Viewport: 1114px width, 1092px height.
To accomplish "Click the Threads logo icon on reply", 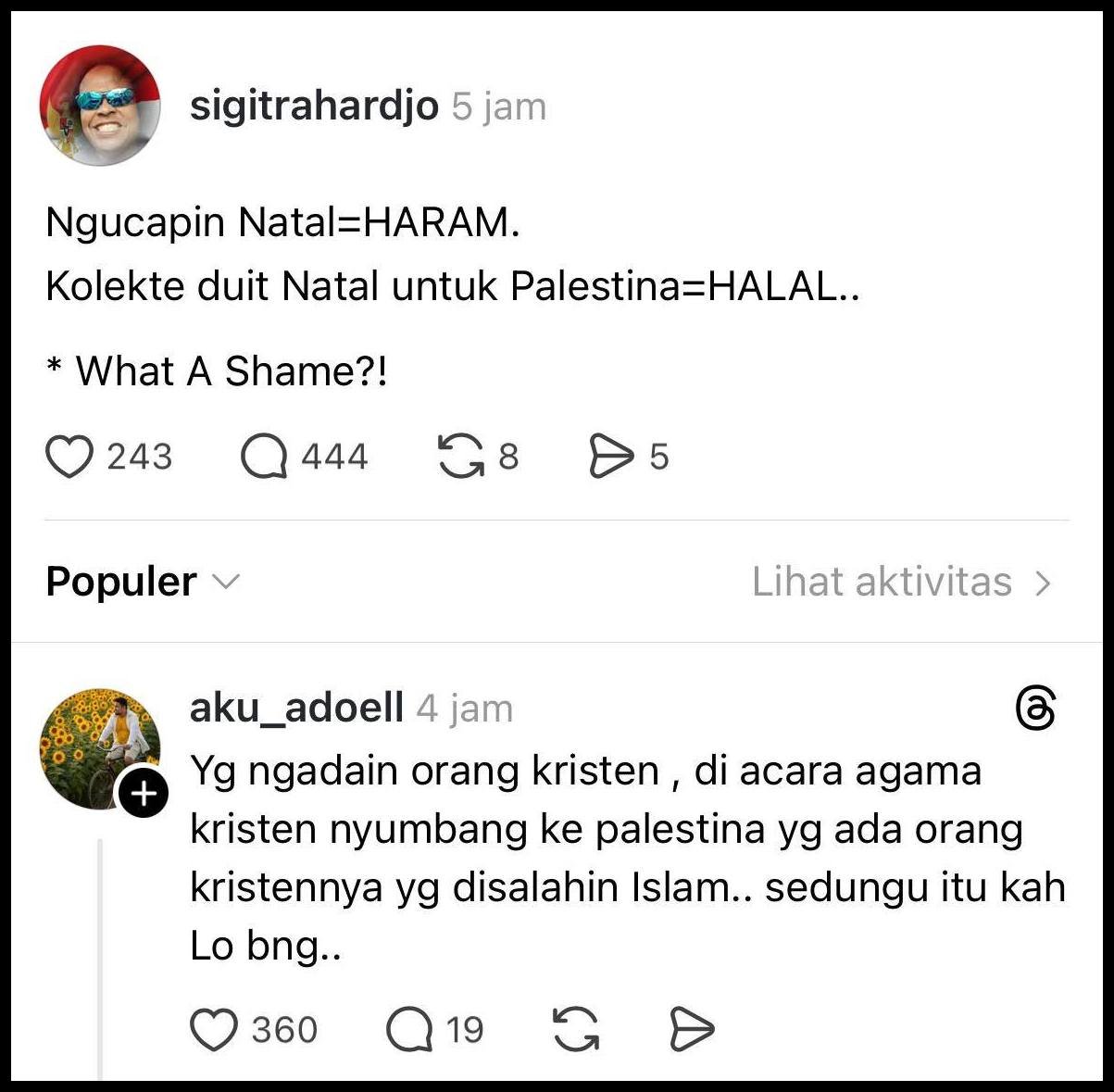I will tap(1035, 710).
